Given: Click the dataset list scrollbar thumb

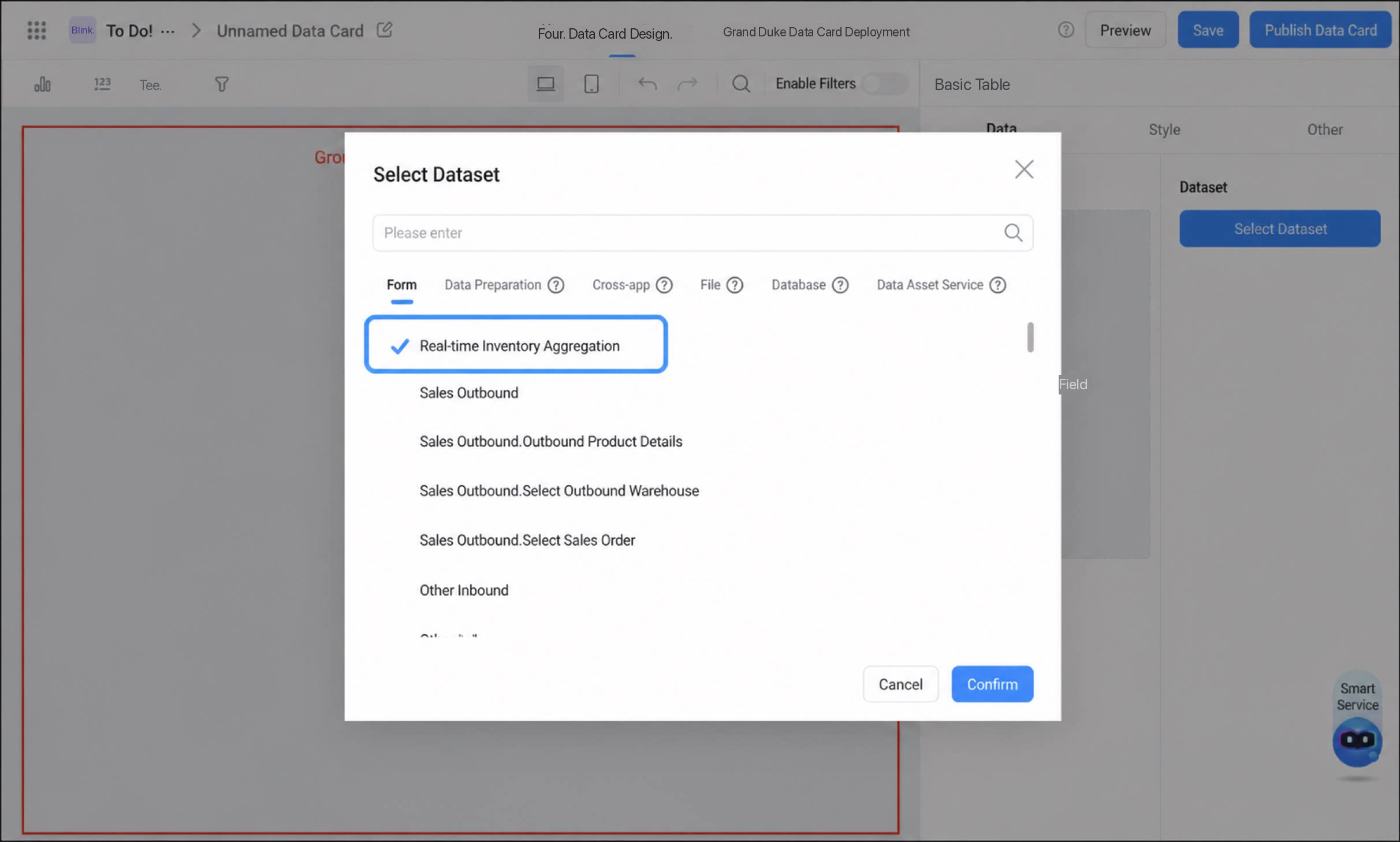Looking at the screenshot, I should point(1030,337).
